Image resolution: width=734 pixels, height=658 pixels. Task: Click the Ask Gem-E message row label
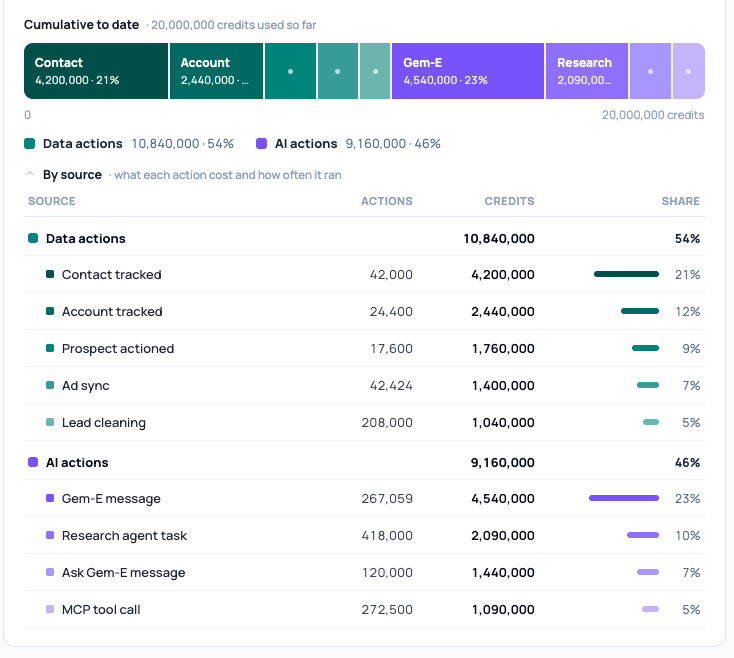(x=124, y=572)
